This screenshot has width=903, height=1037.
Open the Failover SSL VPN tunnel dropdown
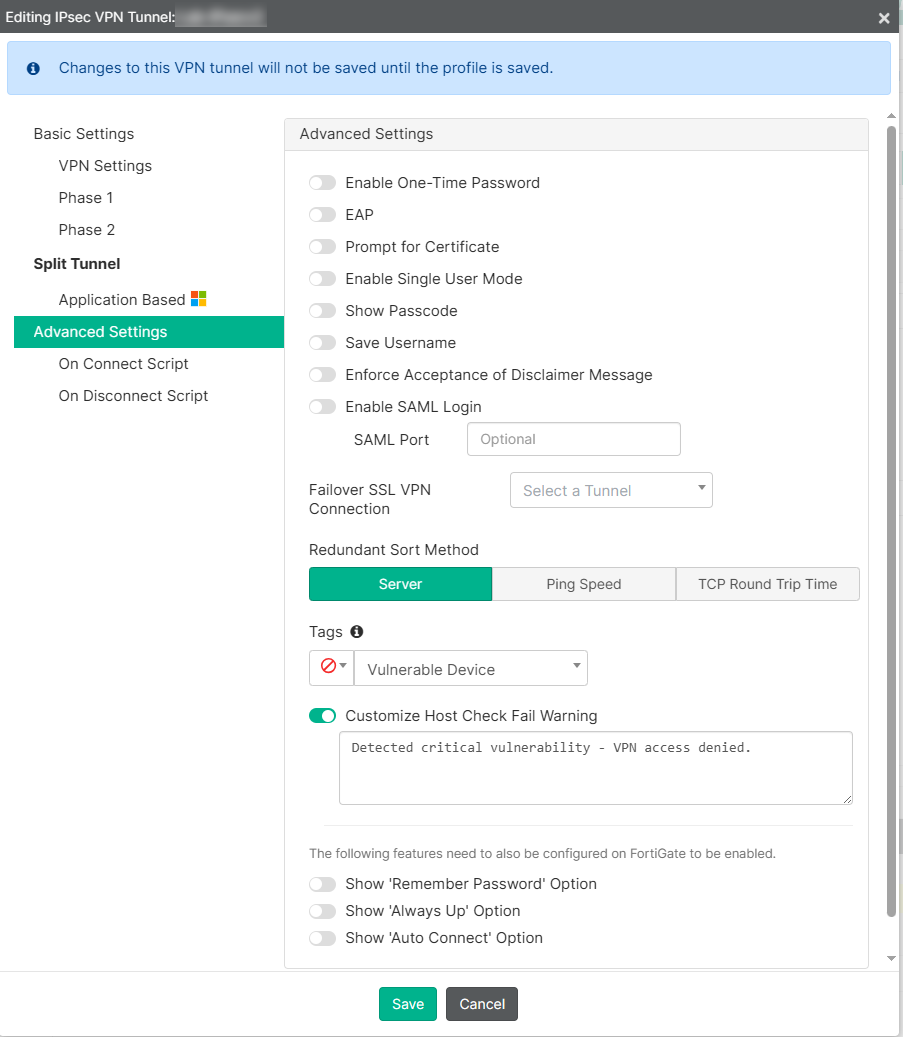pyautogui.click(x=611, y=490)
